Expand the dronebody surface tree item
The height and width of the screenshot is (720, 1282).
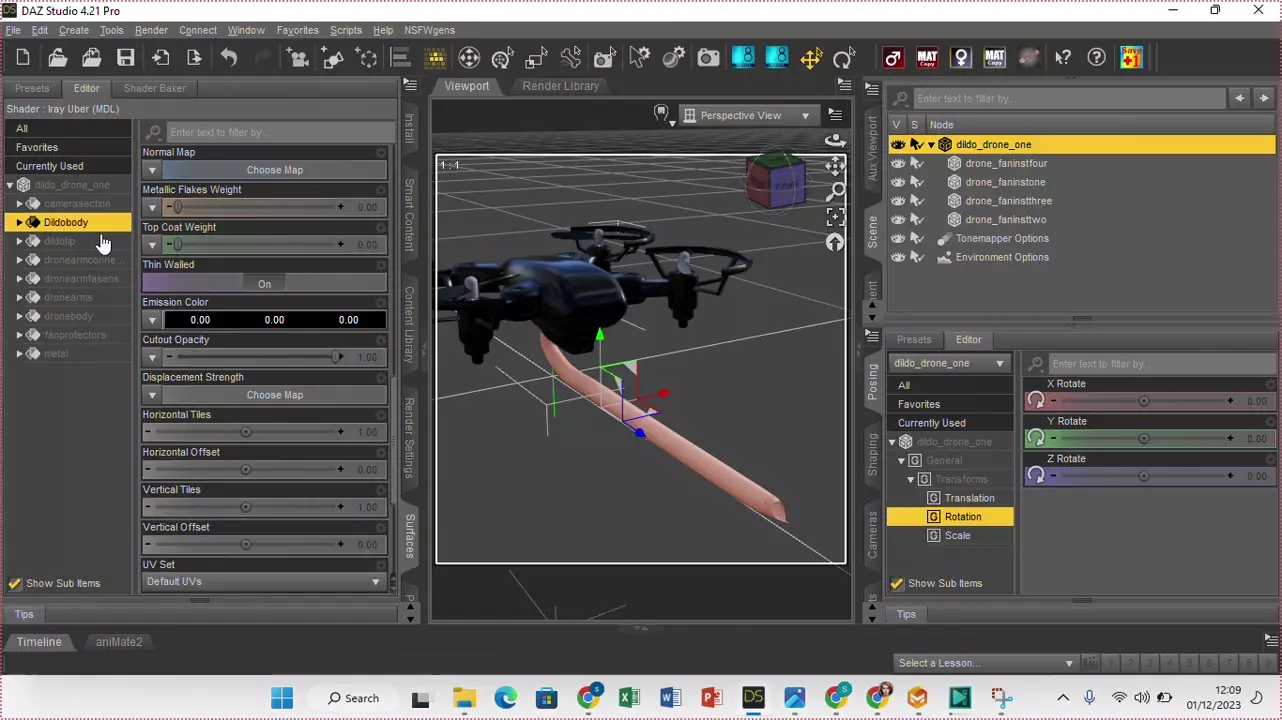(19, 316)
